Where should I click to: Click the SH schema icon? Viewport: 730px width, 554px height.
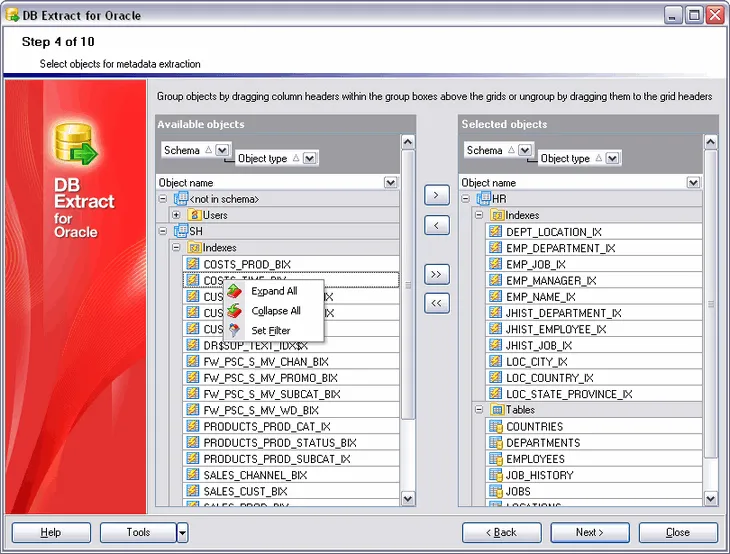(x=181, y=231)
